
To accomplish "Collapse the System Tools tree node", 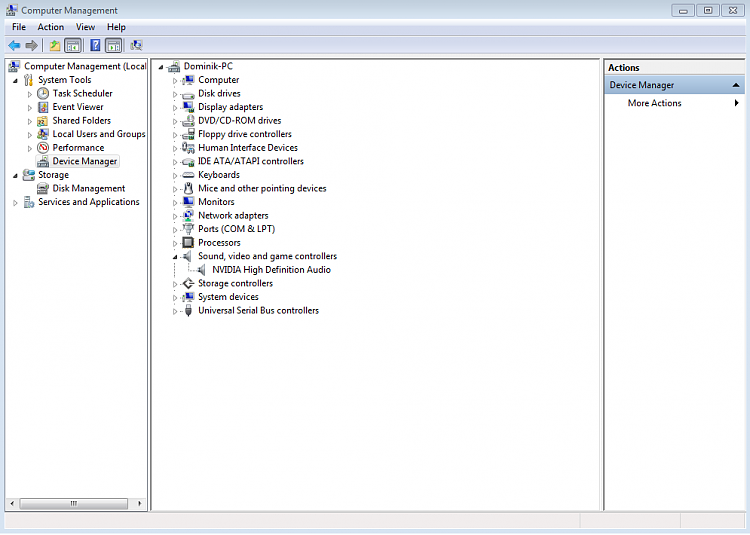I will [x=15, y=80].
